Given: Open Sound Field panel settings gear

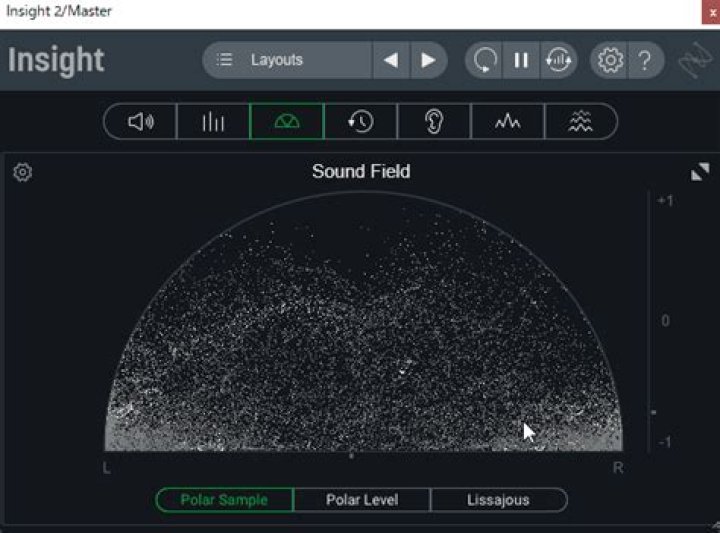Looking at the screenshot, I should click(23, 173).
